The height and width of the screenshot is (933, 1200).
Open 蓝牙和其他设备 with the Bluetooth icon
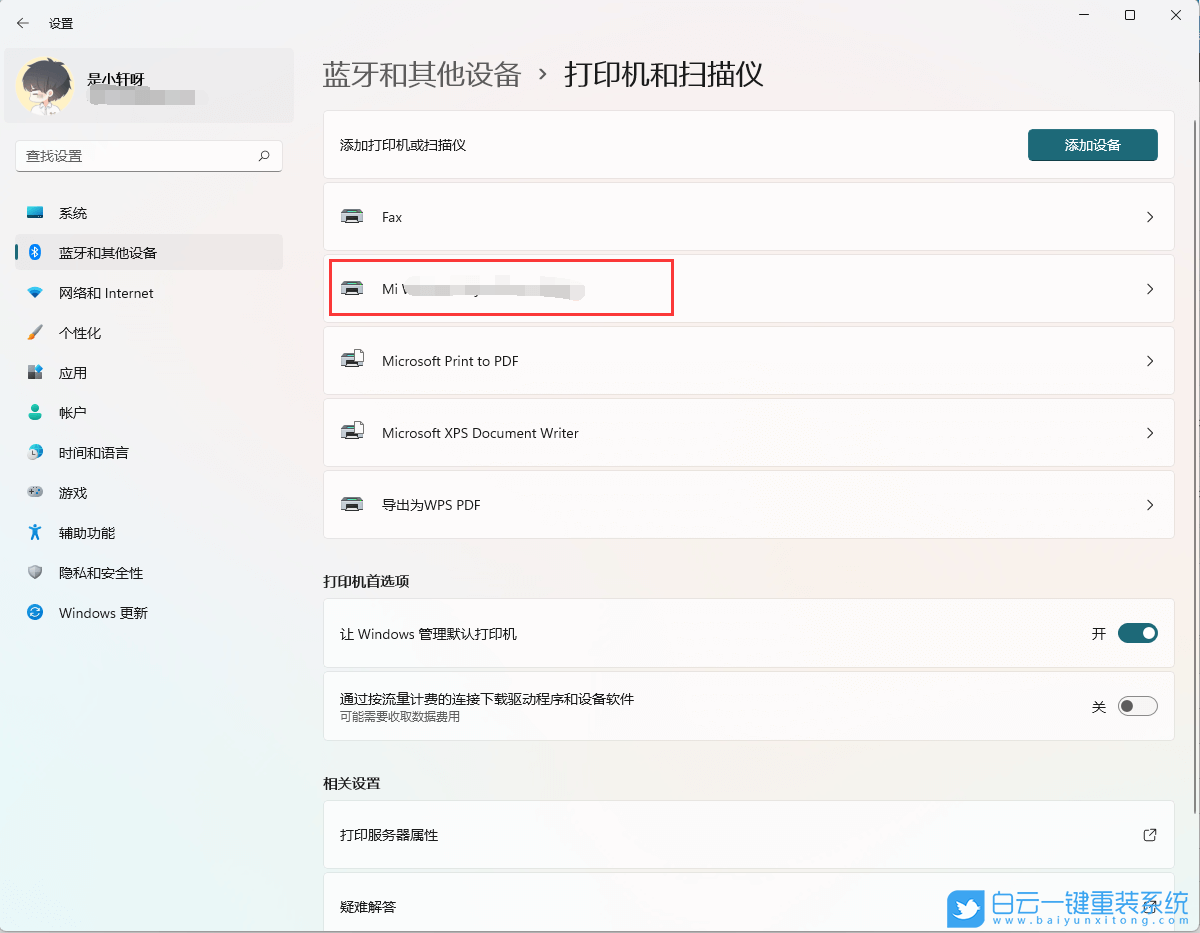click(35, 252)
